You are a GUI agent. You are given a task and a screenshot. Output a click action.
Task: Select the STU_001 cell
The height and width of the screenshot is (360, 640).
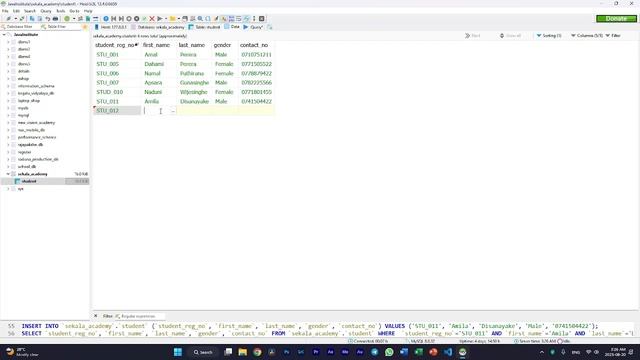pyautogui.click(x=117, y=55)
